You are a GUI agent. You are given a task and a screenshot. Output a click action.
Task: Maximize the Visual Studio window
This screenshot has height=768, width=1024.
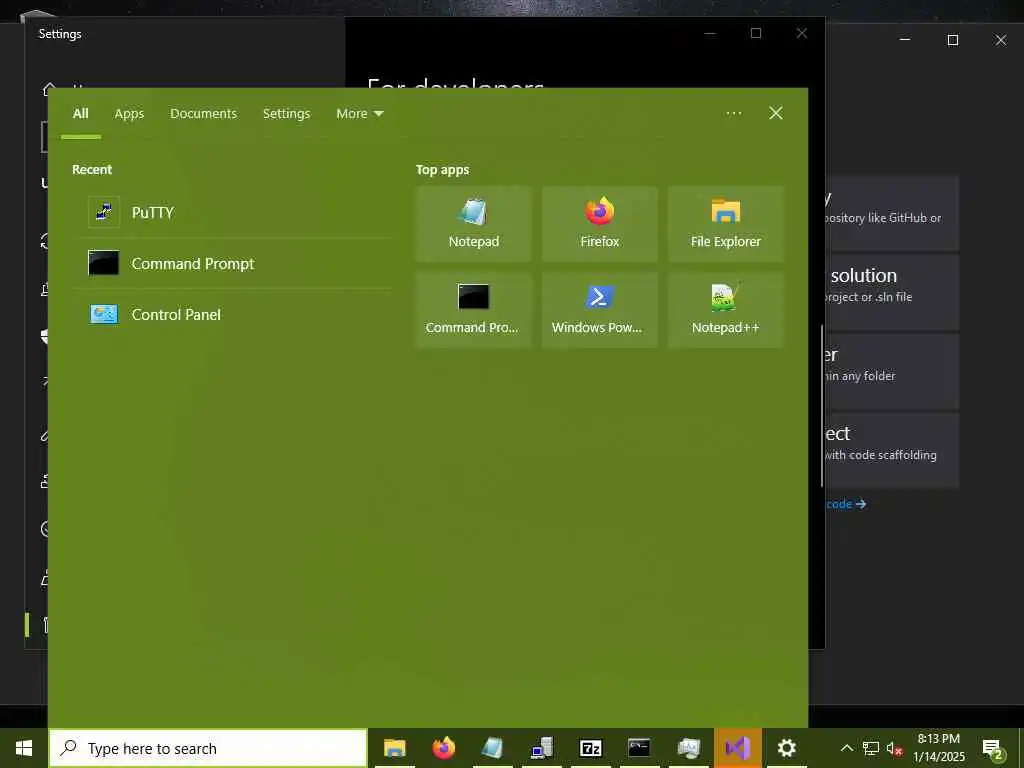point(953,40)
